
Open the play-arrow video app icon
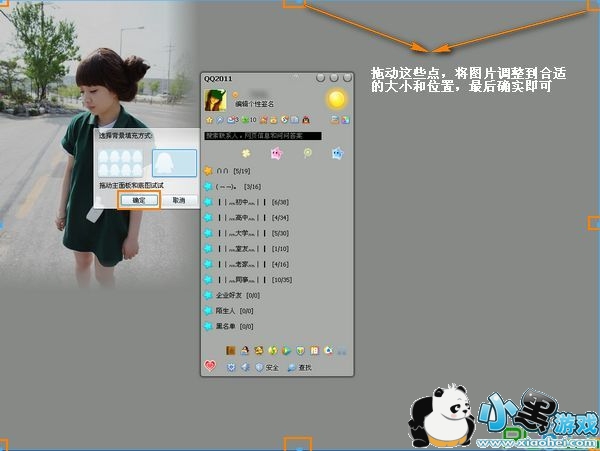pyautogui.click(x=286, y=350)
